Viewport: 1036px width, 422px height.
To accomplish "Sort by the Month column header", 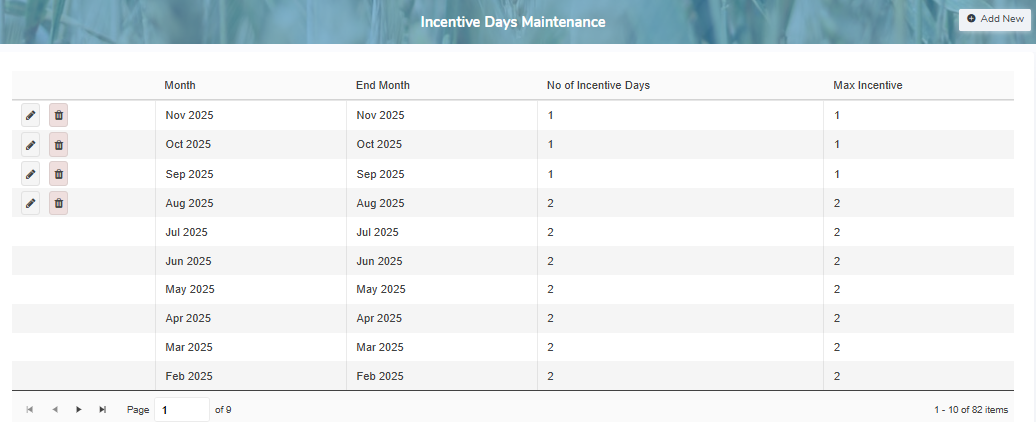I will click(180, 86).
